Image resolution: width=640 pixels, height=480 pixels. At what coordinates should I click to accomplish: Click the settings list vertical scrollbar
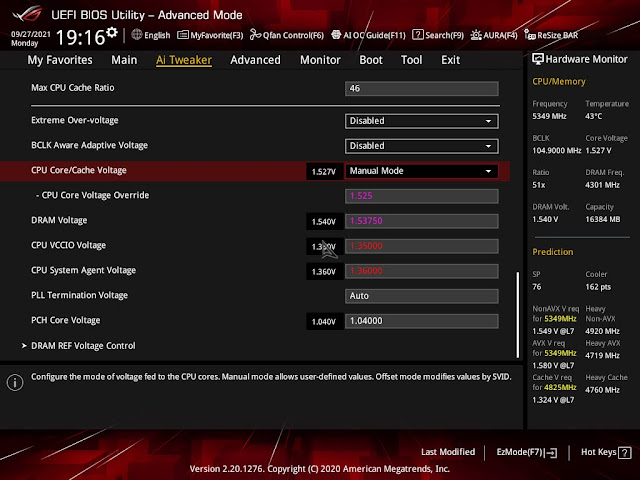coord(518,315)
